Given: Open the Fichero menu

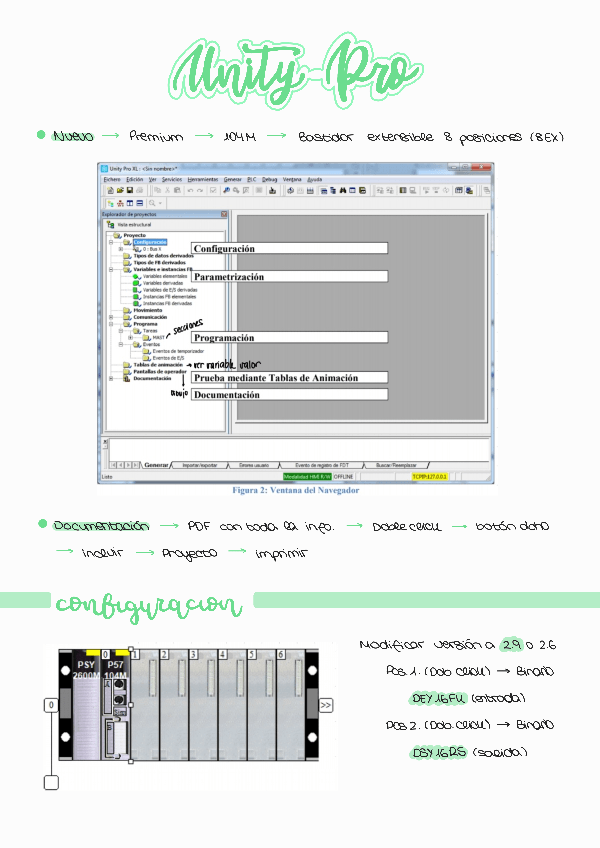Looking at the screenshot, I should tap(112, 180).
